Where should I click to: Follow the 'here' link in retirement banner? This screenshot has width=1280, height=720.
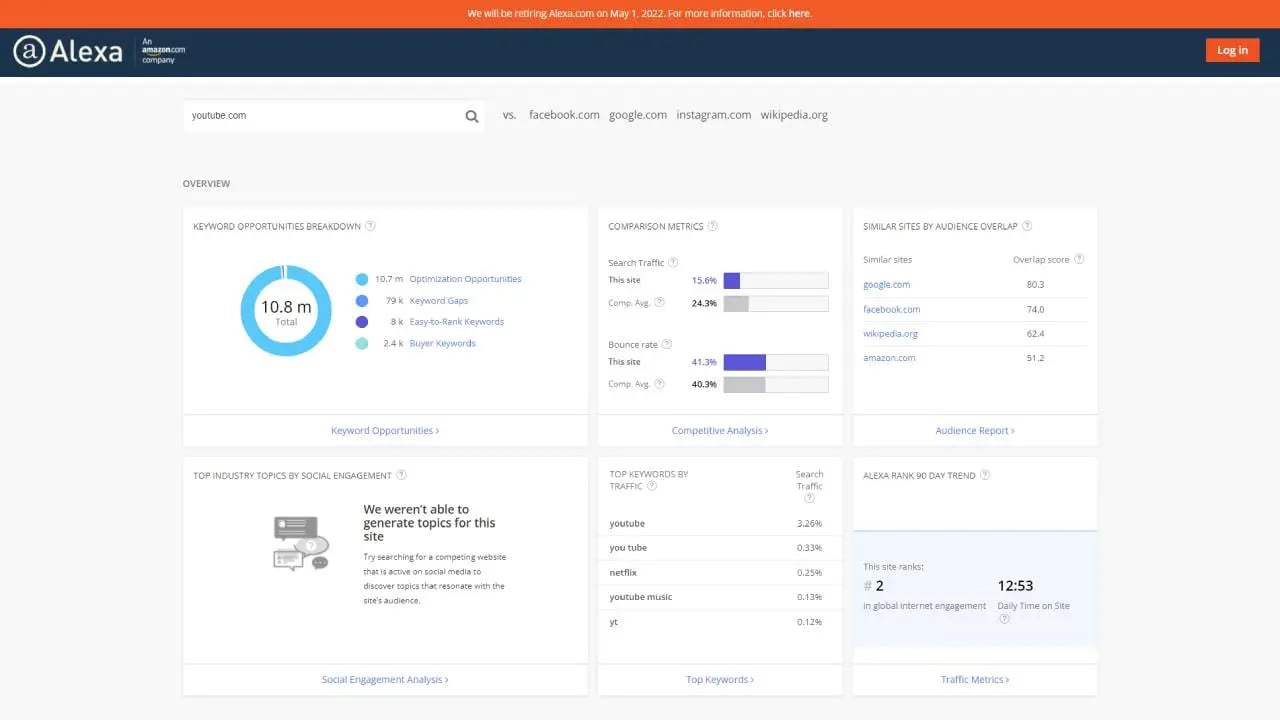(799, 14)
